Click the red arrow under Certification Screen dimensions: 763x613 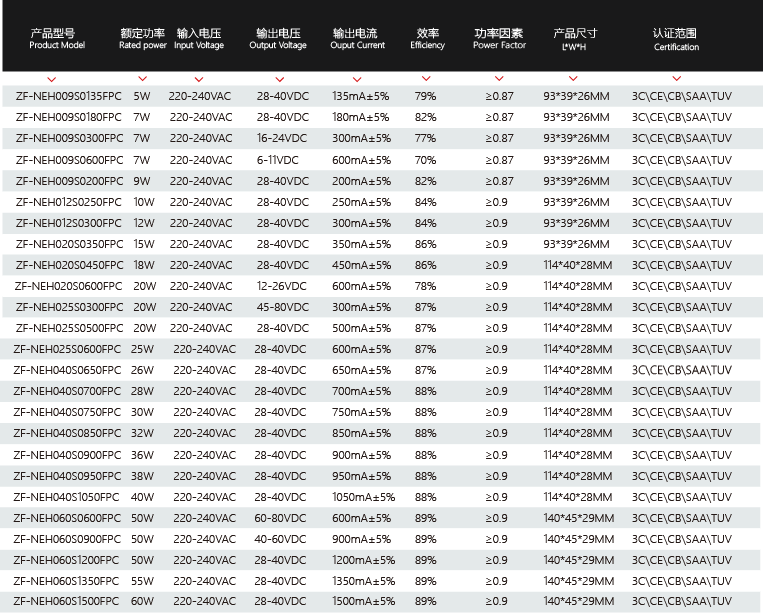[x=676, y=79]
